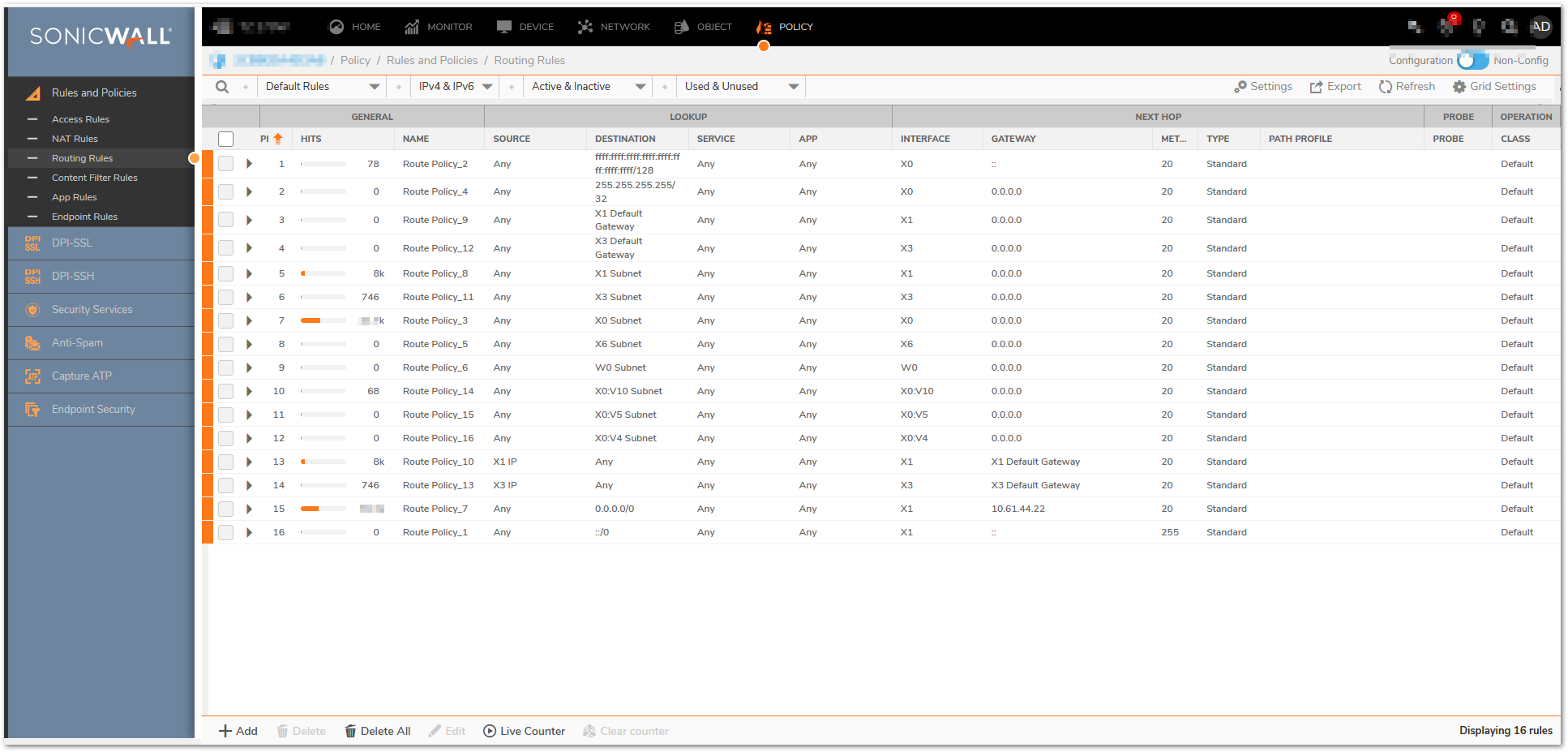Image resolution: width=1568 pixels, height=752 pixels.
Task: Click the DPI-SSH sidebar icon
Action: point(32,277)
